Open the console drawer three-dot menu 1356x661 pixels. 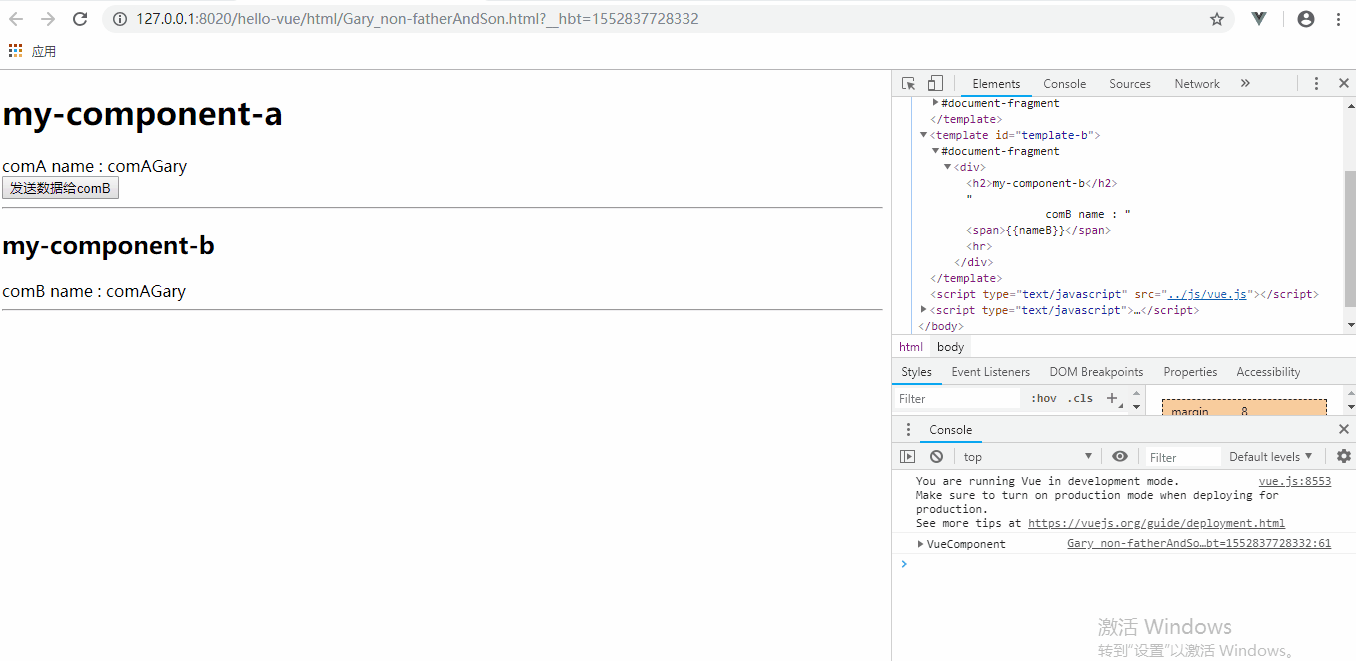(x=908, y=430)
